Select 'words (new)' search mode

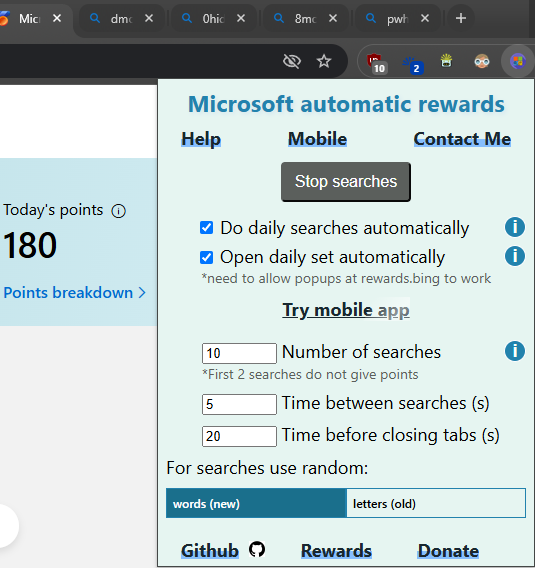point(256,503)
